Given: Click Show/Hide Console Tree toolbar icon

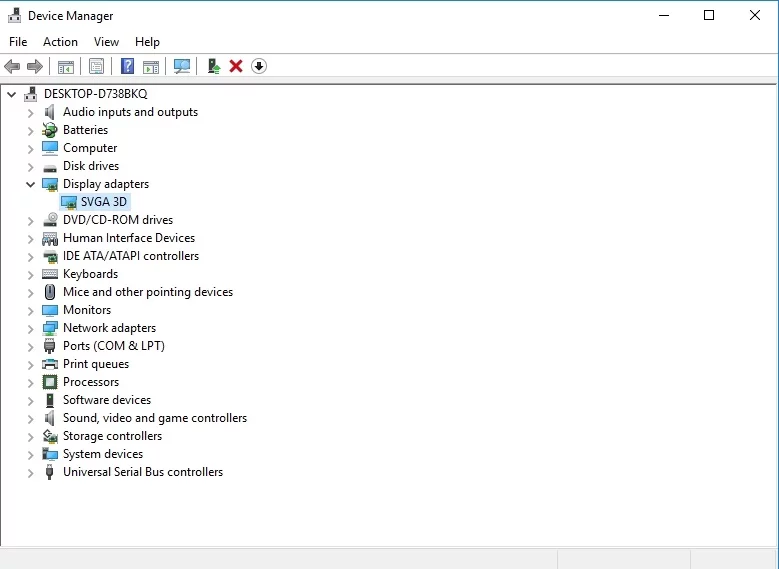Looking at the screenshot, I should tap(66, 66).
